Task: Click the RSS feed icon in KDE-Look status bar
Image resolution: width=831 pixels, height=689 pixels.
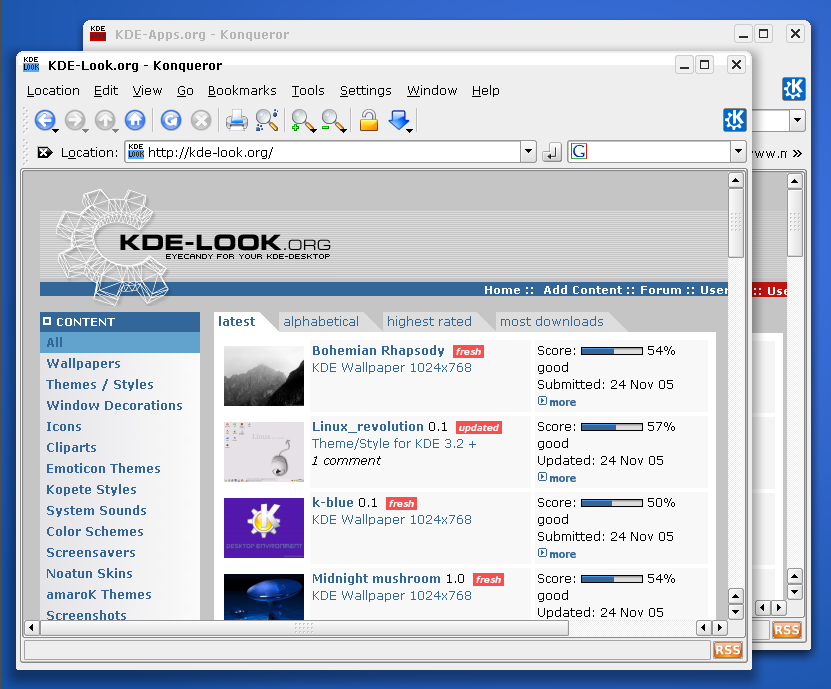Action: (728, 650)
